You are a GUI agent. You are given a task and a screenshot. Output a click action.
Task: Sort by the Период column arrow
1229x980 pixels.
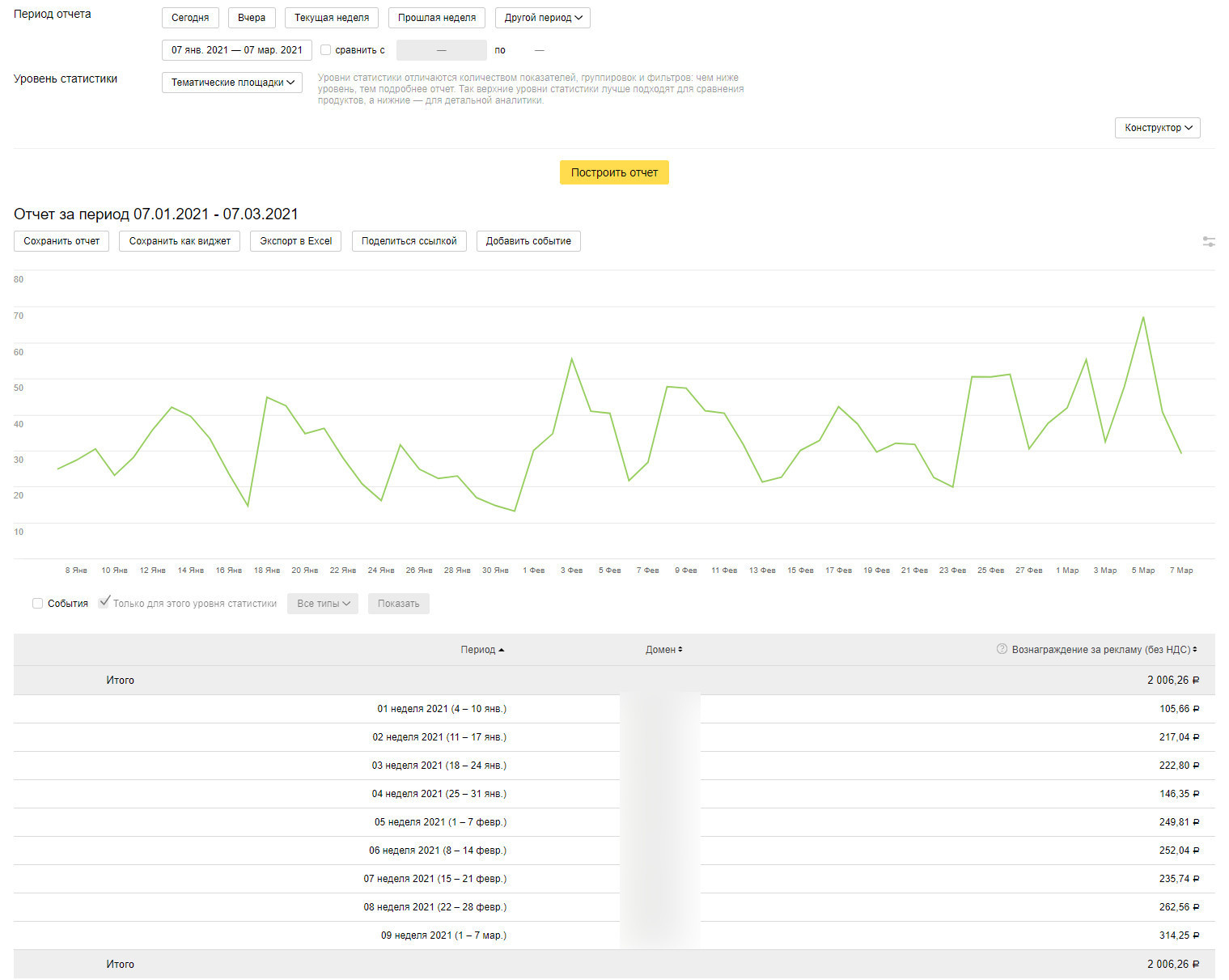coord(502,650)
